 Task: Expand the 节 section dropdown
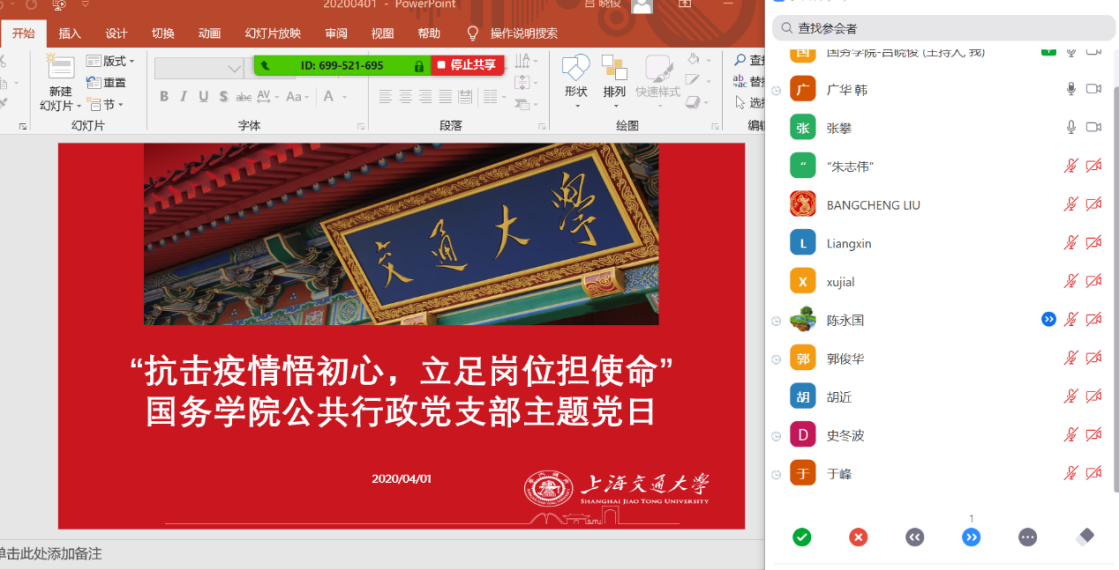(x=106, y=104)
